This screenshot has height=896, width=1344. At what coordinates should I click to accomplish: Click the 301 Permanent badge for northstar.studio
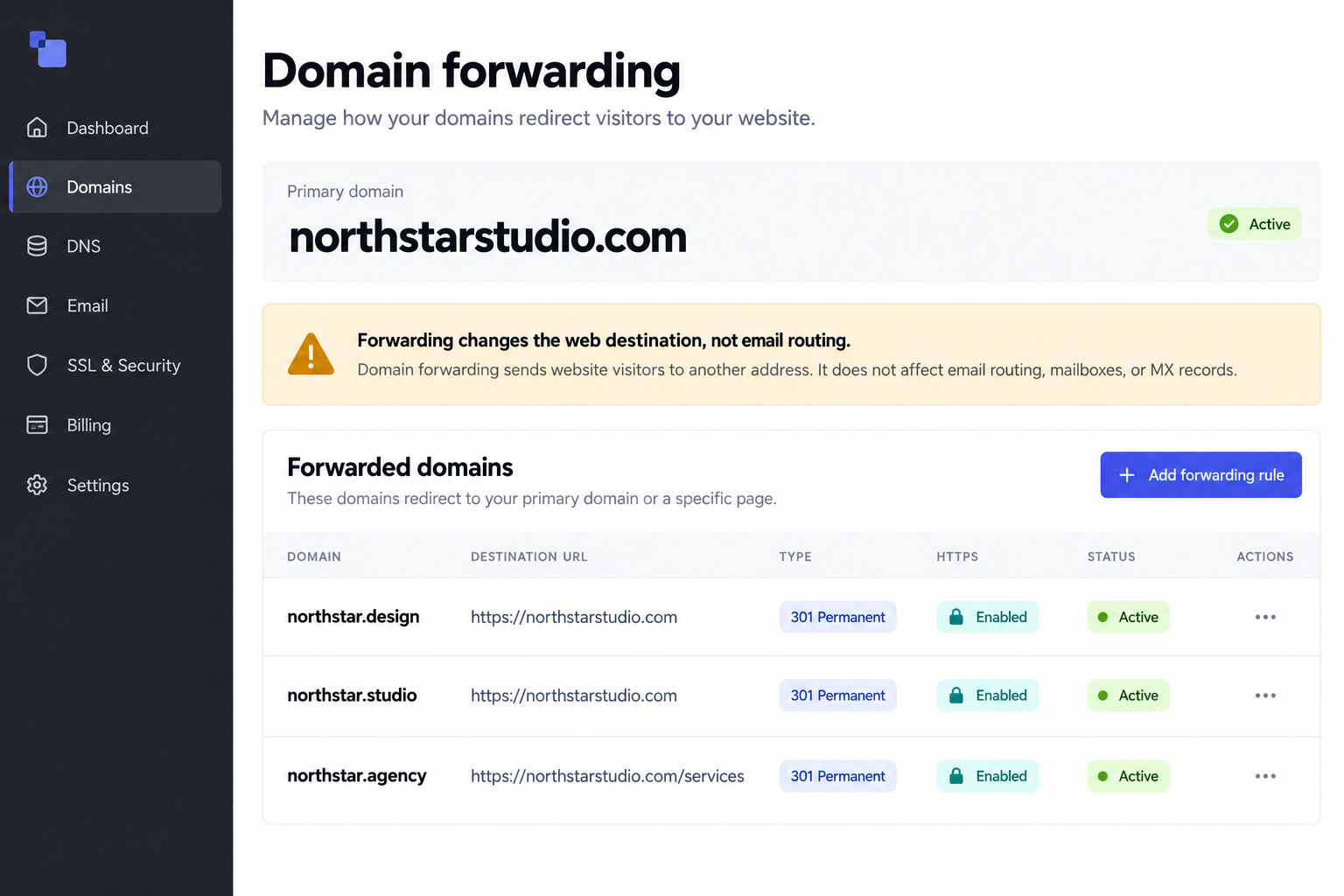click(x=837, y=696)
